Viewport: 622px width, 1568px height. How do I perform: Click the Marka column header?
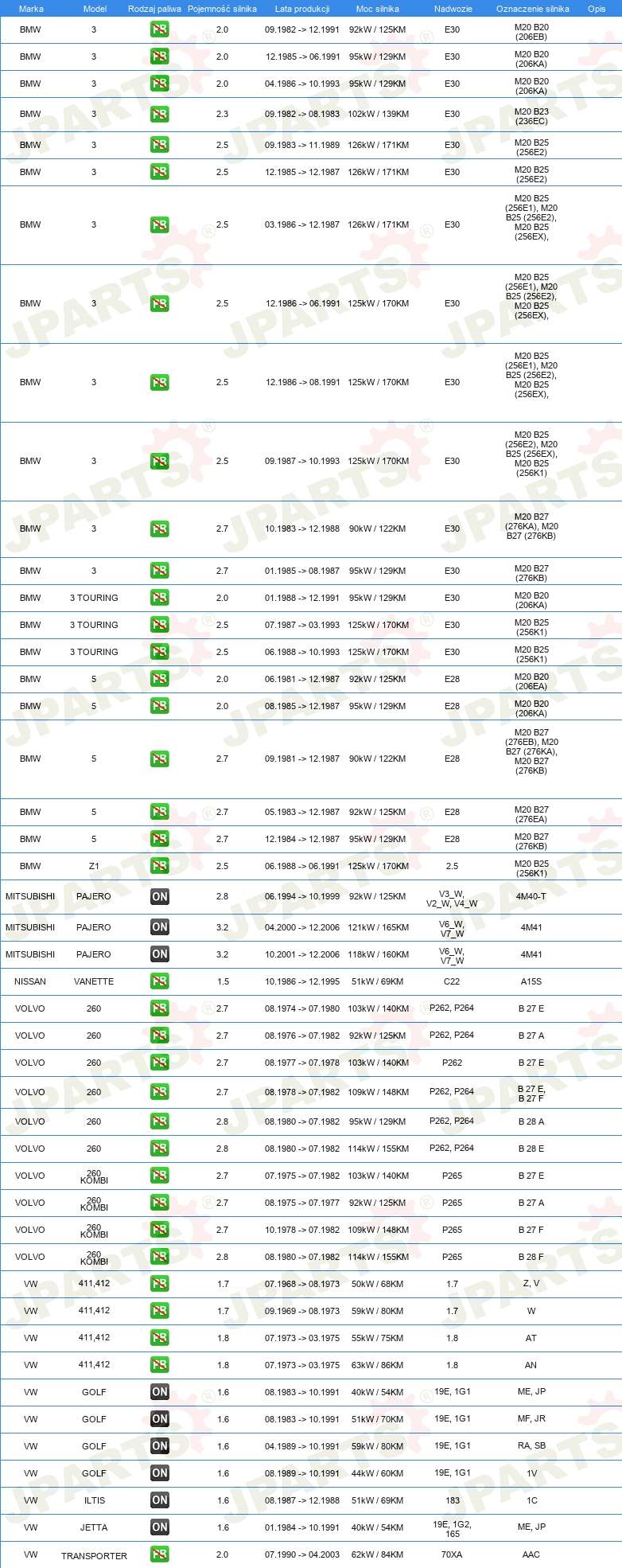click(x=31, y=9)
